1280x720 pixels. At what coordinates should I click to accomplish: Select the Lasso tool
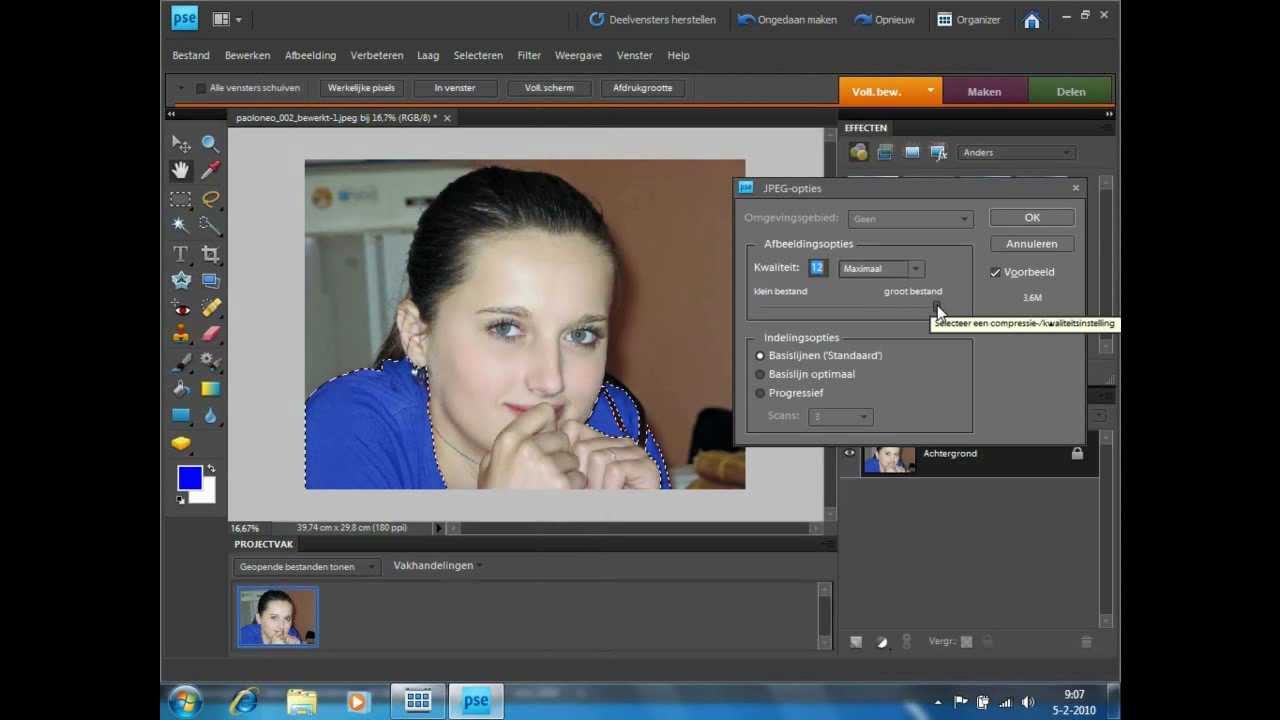210,198
